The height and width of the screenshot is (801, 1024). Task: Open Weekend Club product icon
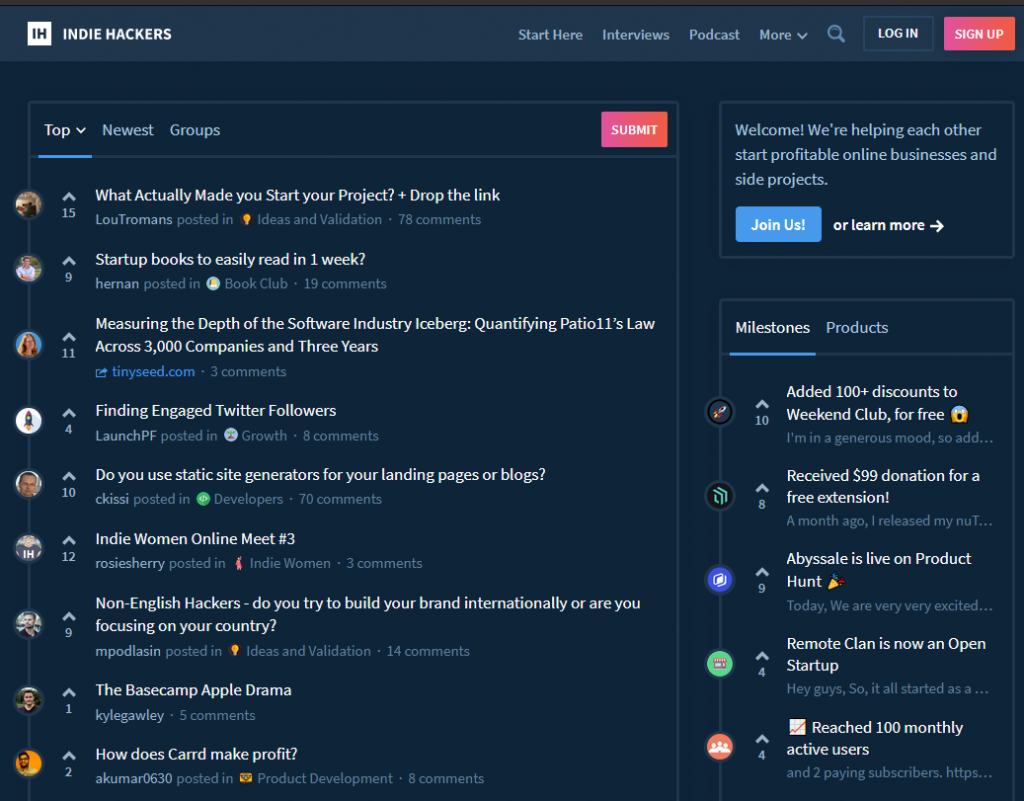coord(720,412)
